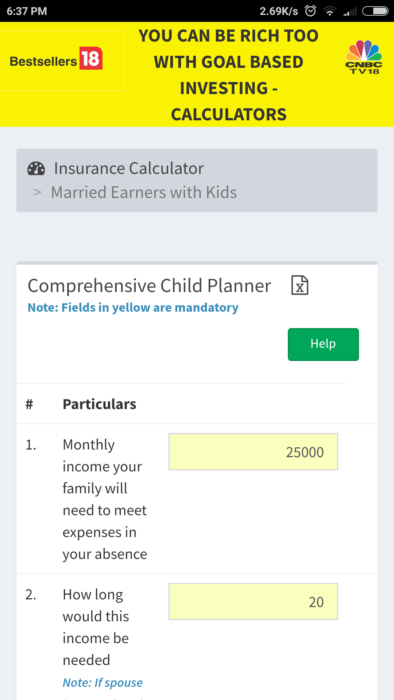394x700 pixels.
Task: Tap the yellow banner title text
Action: [x=228, y=75]
